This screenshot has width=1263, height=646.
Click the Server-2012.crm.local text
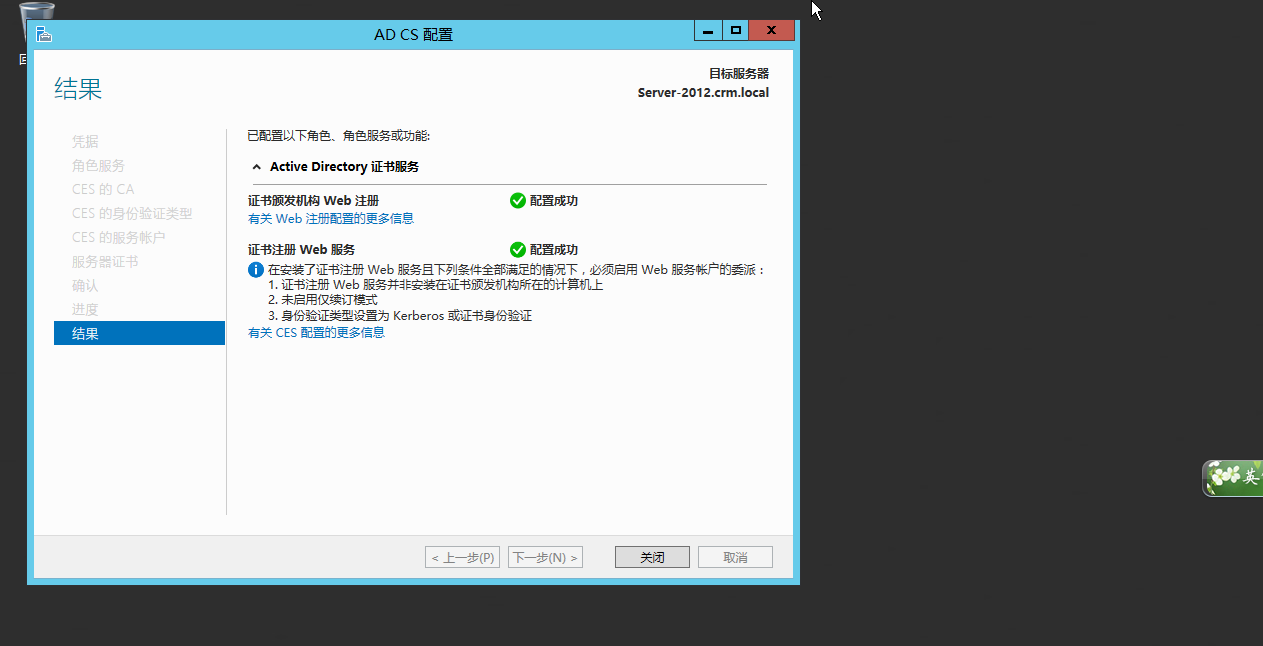[x=703, y=93]
